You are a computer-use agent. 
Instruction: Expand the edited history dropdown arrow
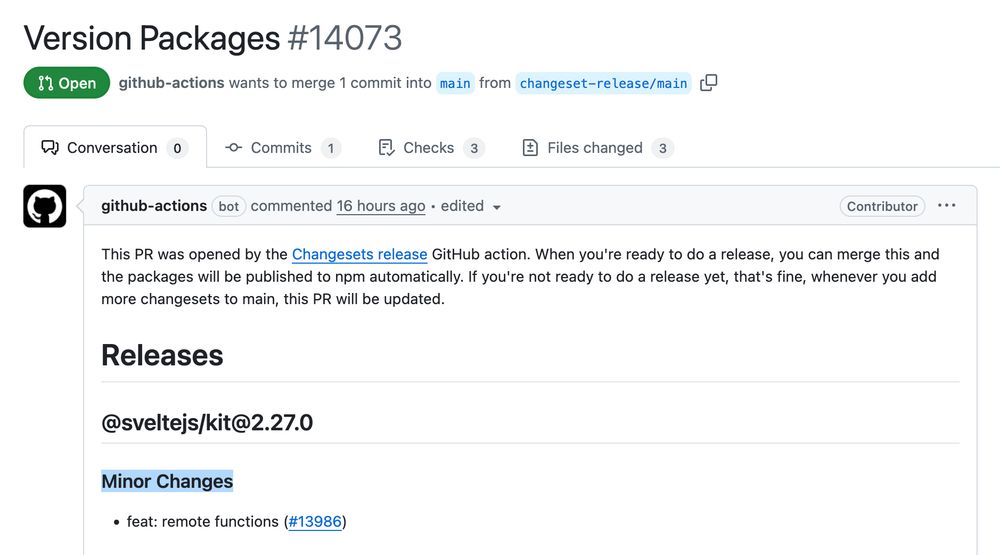pyautogui.click(x=496, y=207)
